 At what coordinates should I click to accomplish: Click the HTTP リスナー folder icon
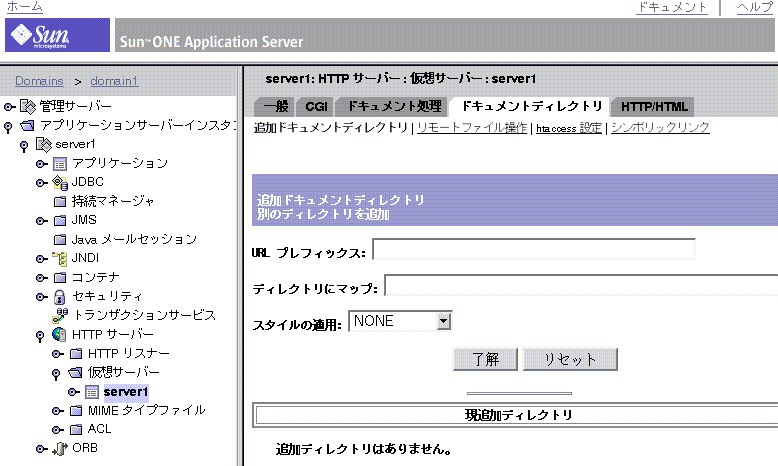click(x=75, y=354)
